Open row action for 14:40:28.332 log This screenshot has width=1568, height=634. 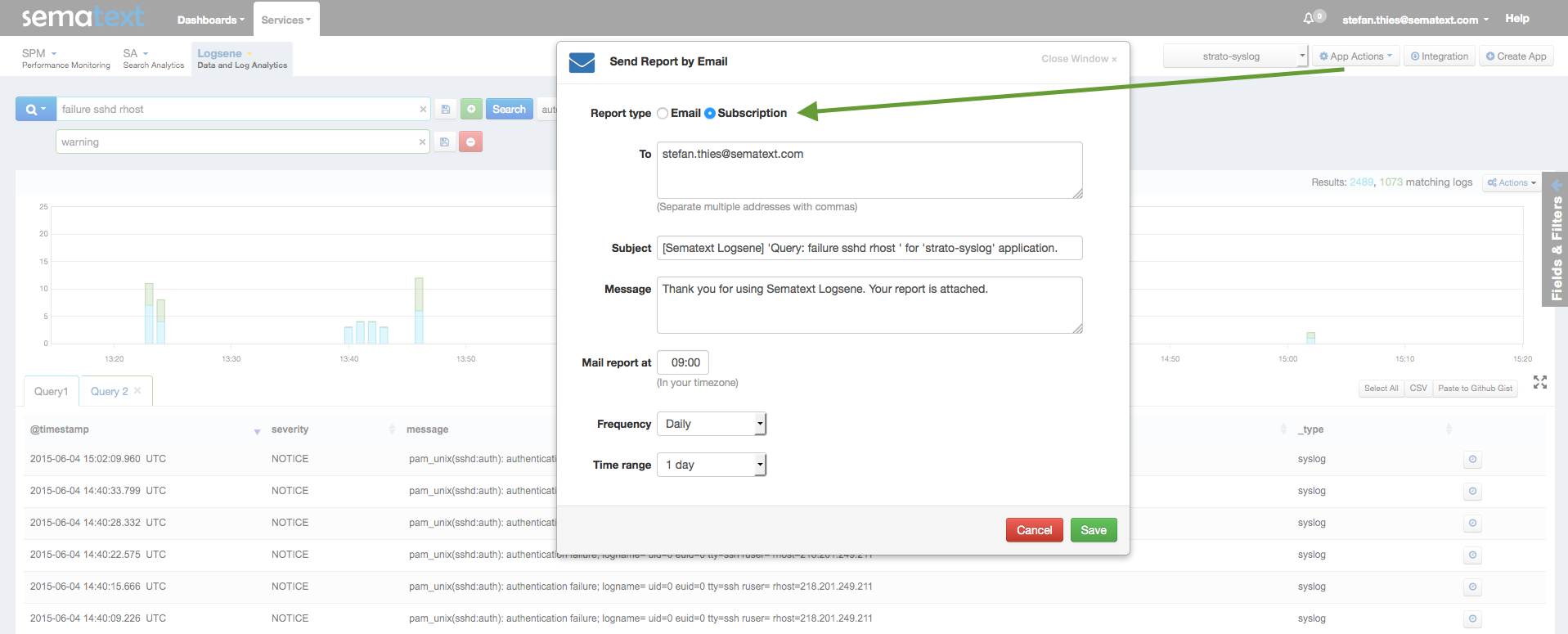point(1472,523)
